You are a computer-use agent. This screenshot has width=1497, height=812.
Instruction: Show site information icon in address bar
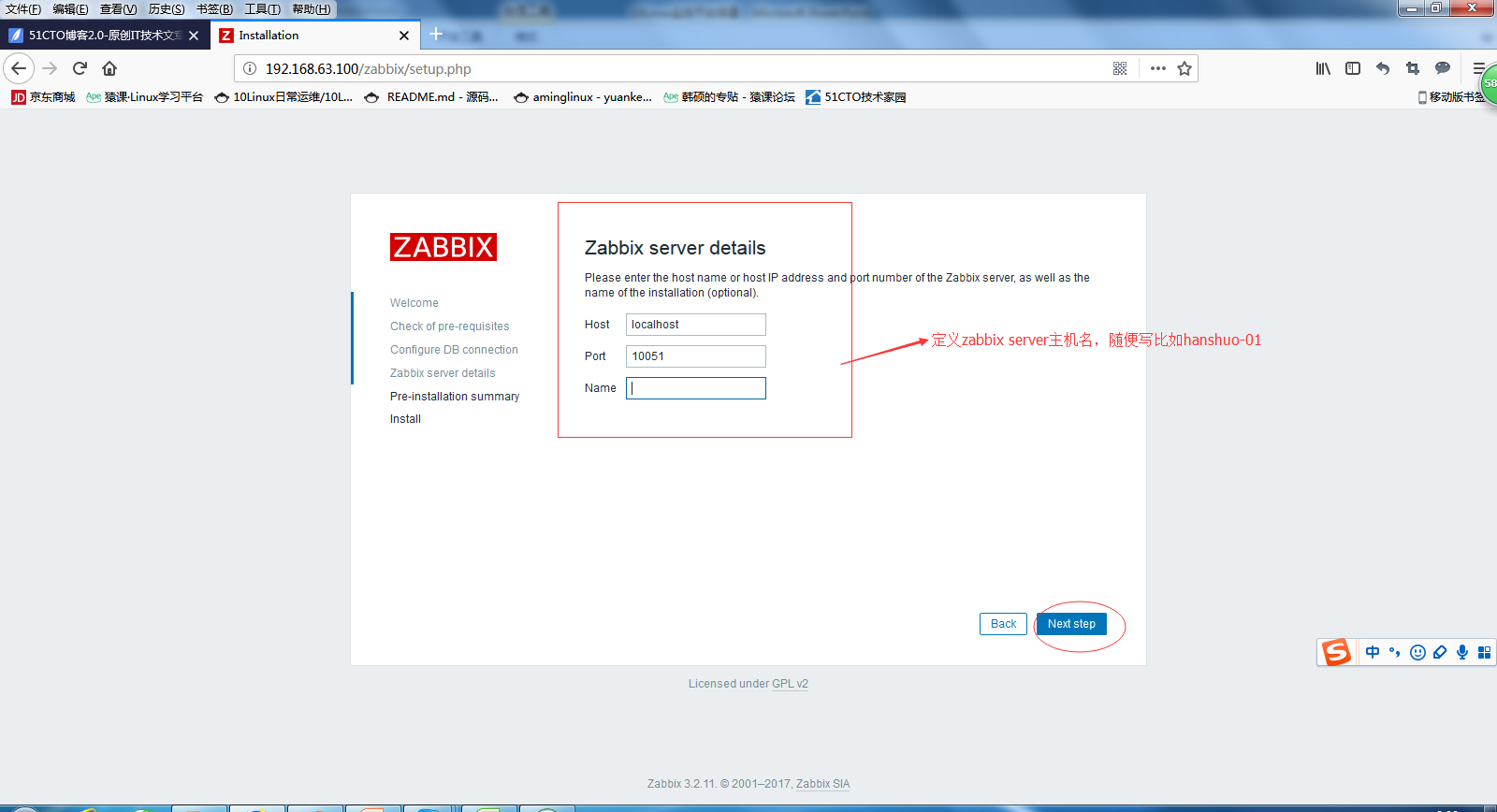(250, 68)
